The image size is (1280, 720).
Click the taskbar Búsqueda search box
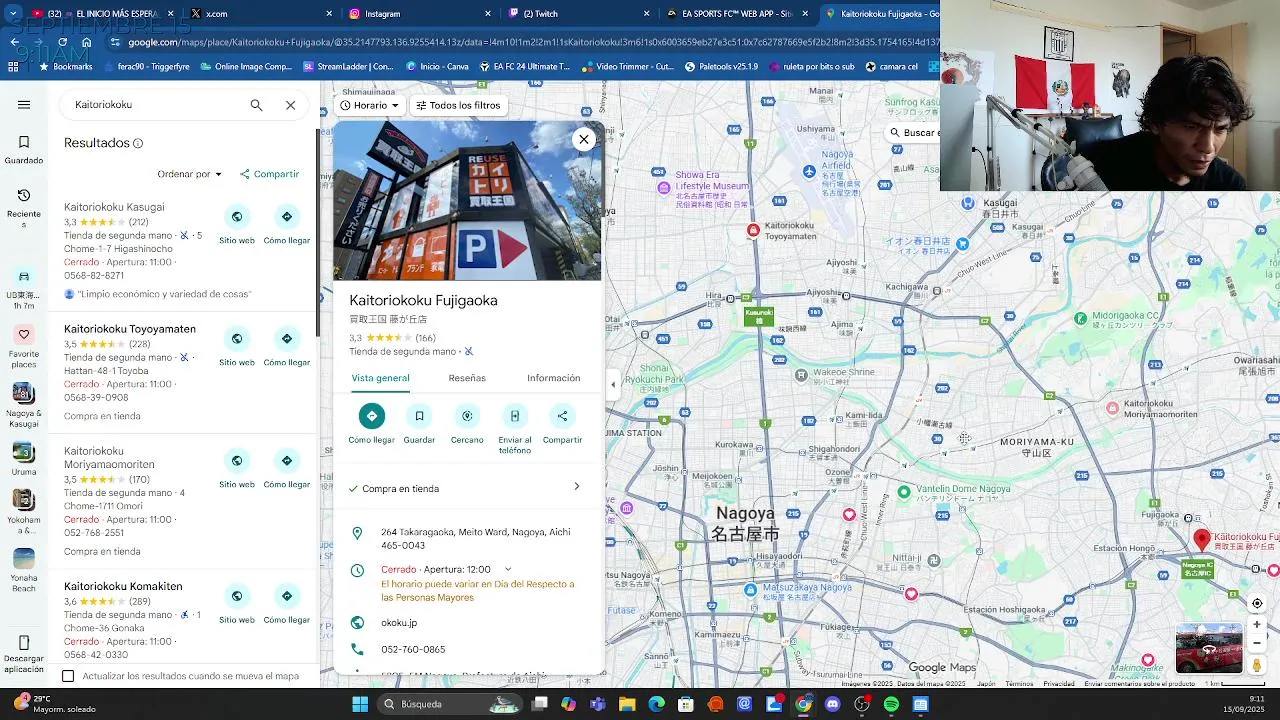pyautogui.click(x=449, y=704)
